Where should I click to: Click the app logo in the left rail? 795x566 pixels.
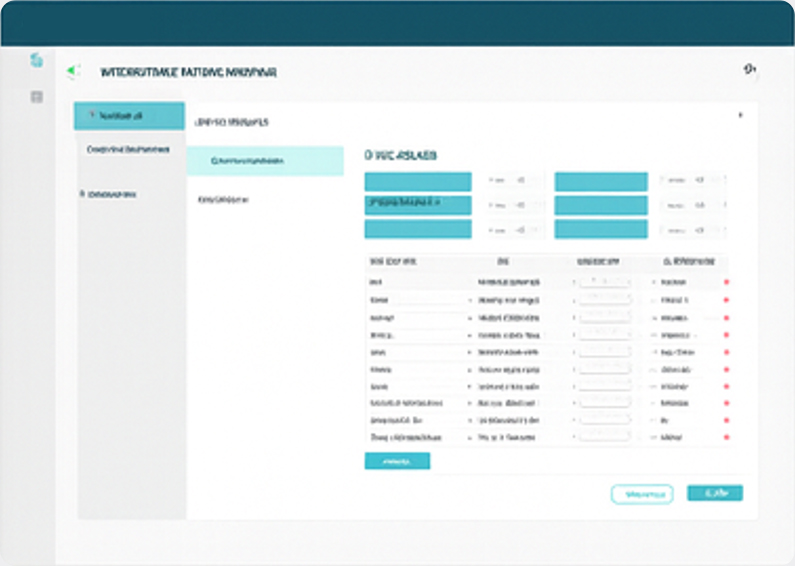(37, 61)
